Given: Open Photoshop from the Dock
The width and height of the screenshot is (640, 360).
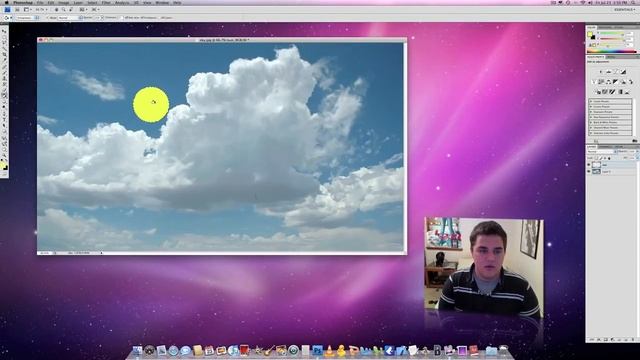Looking at the screenshot, I should pyautogui.click(x=318, y=350).
